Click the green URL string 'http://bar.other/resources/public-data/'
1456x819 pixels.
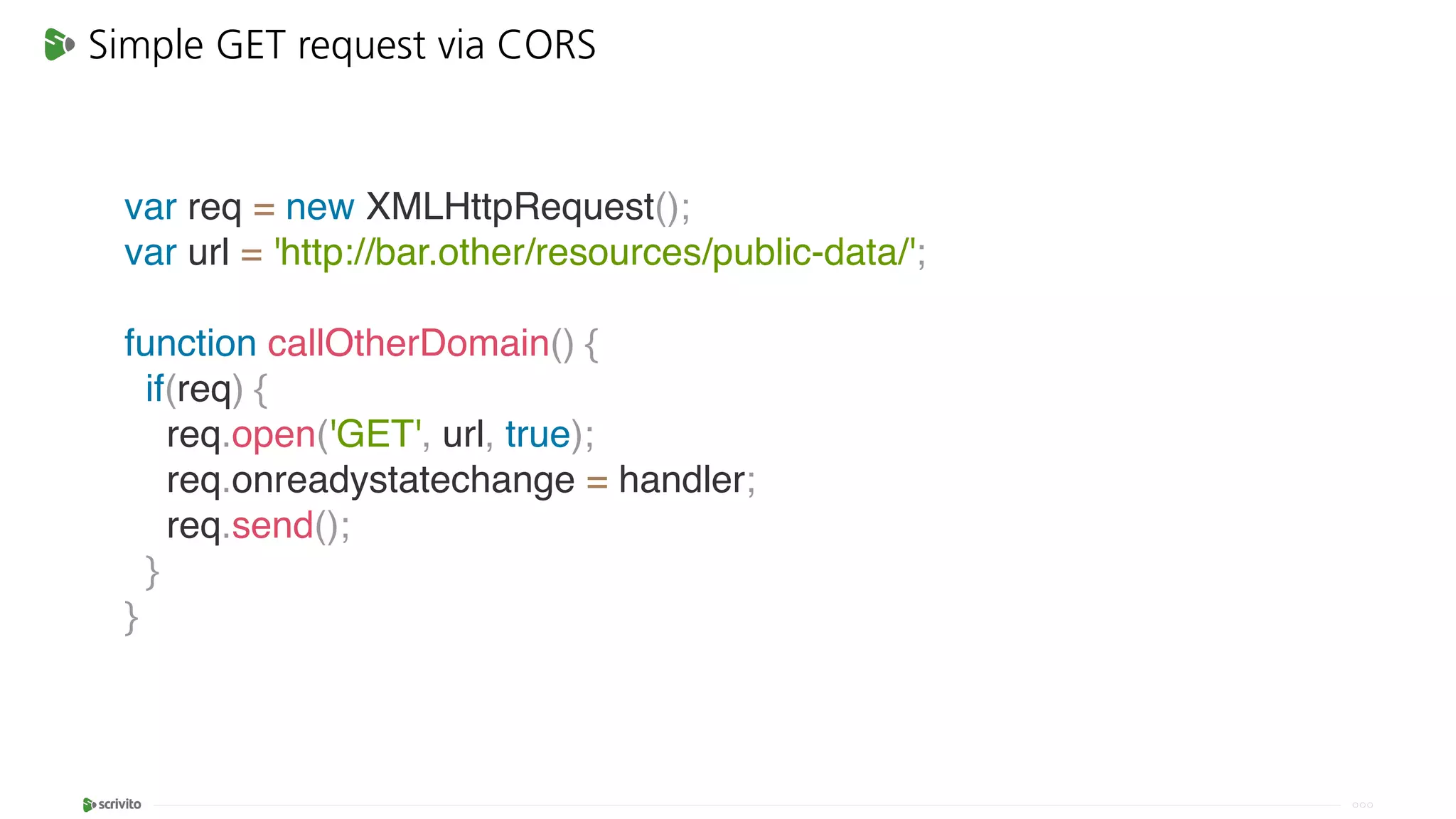click(594, 252)
